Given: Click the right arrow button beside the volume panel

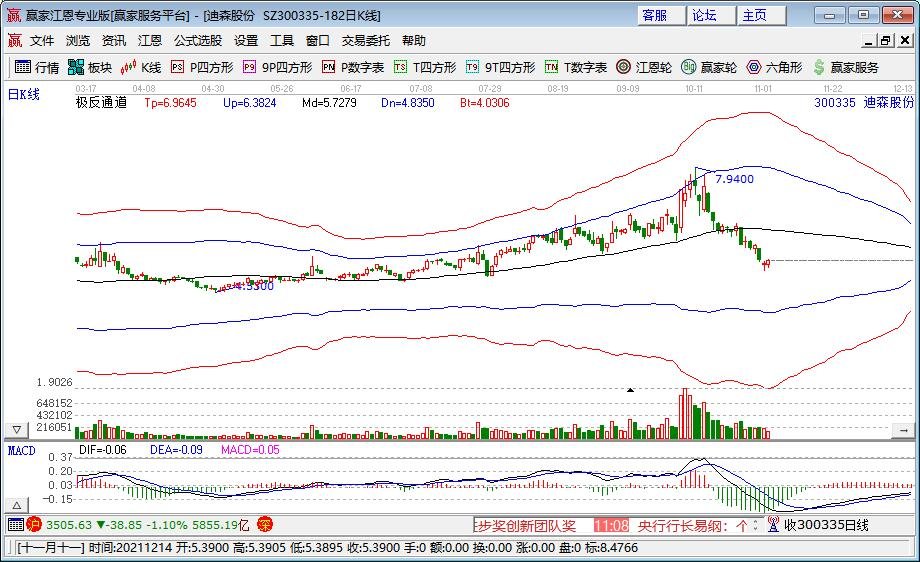Looking at the screenshot, I should click(x=903, y=430).
